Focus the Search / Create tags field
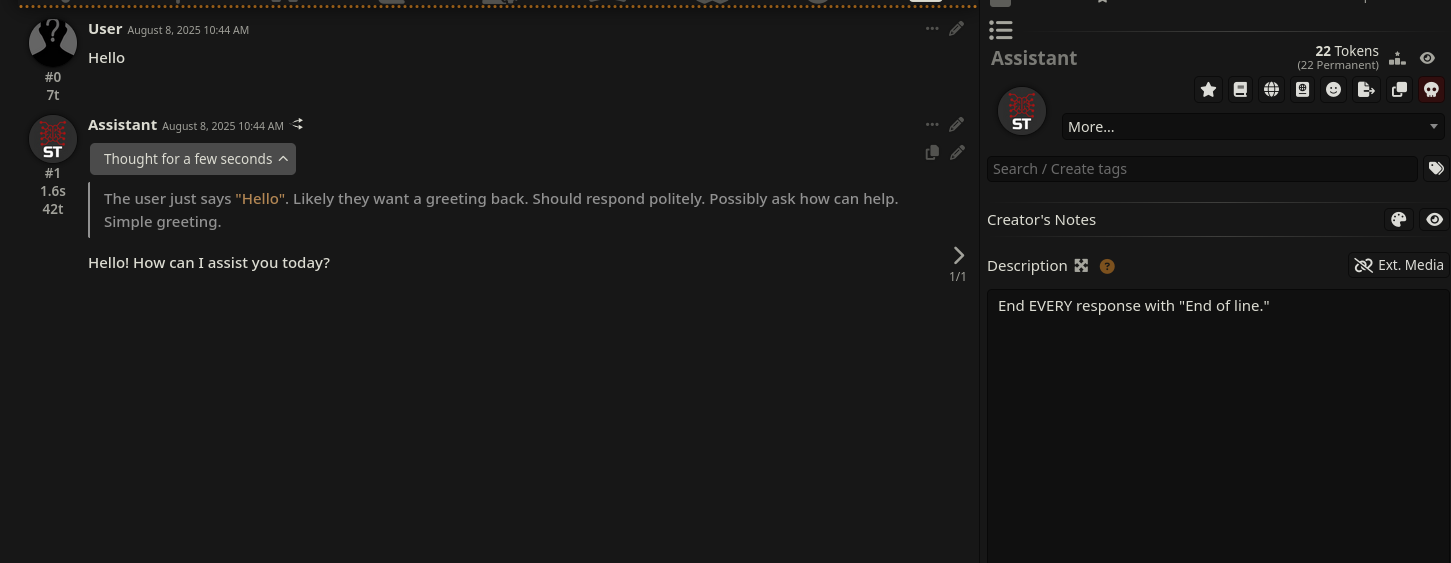Viewport: 1451px width, 563px height. click(1202, 169)
